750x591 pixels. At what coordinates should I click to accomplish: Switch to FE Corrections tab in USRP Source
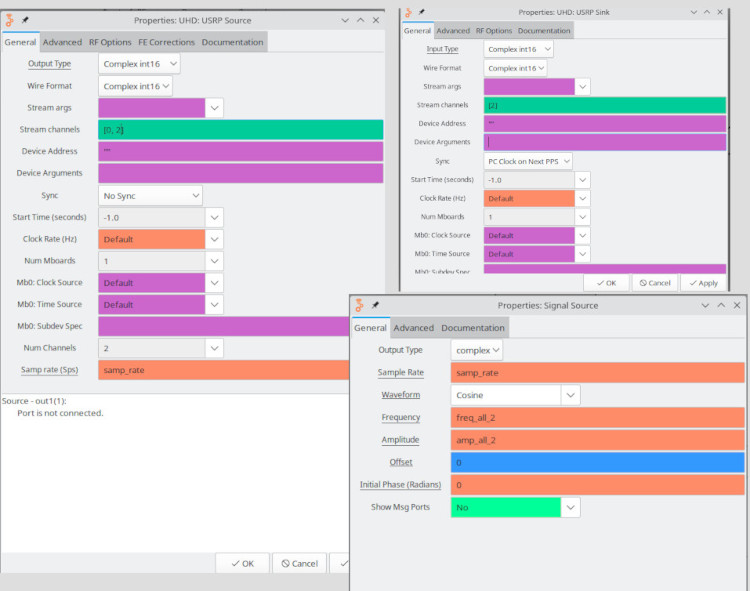point(166,42)
